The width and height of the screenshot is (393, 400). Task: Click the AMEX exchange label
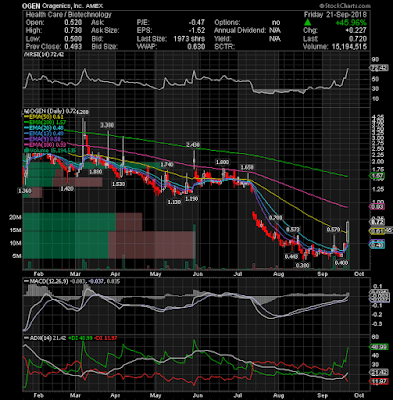click(x=94, y=6)
